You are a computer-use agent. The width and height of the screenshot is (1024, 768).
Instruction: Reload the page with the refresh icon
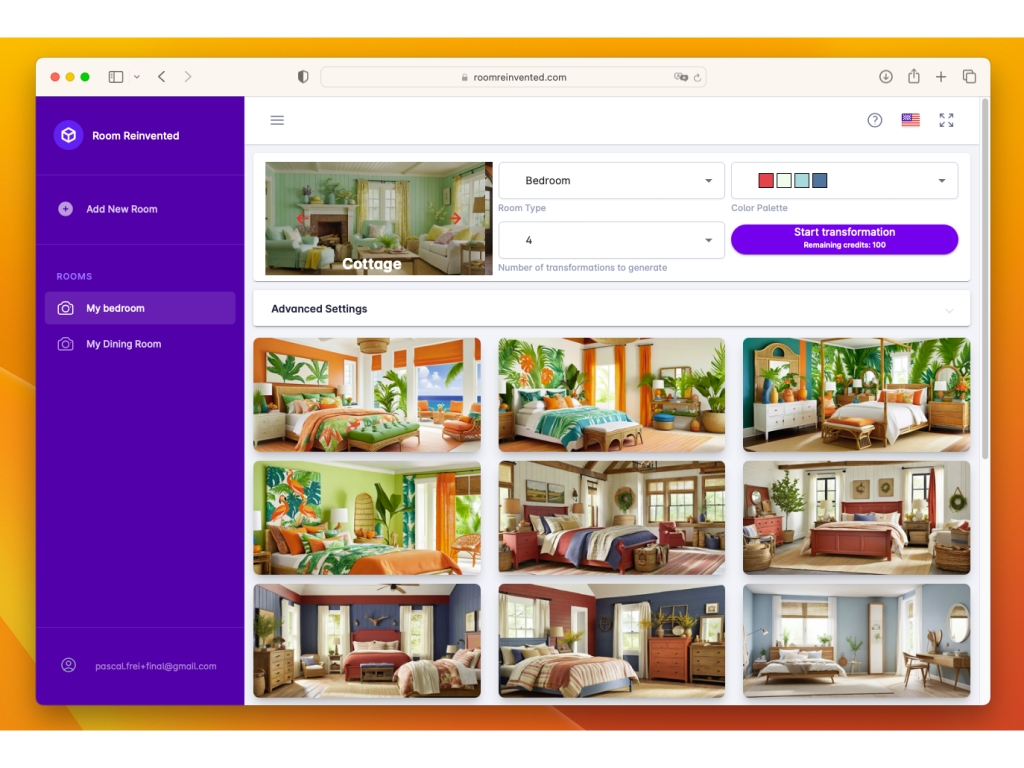(697, 77)
